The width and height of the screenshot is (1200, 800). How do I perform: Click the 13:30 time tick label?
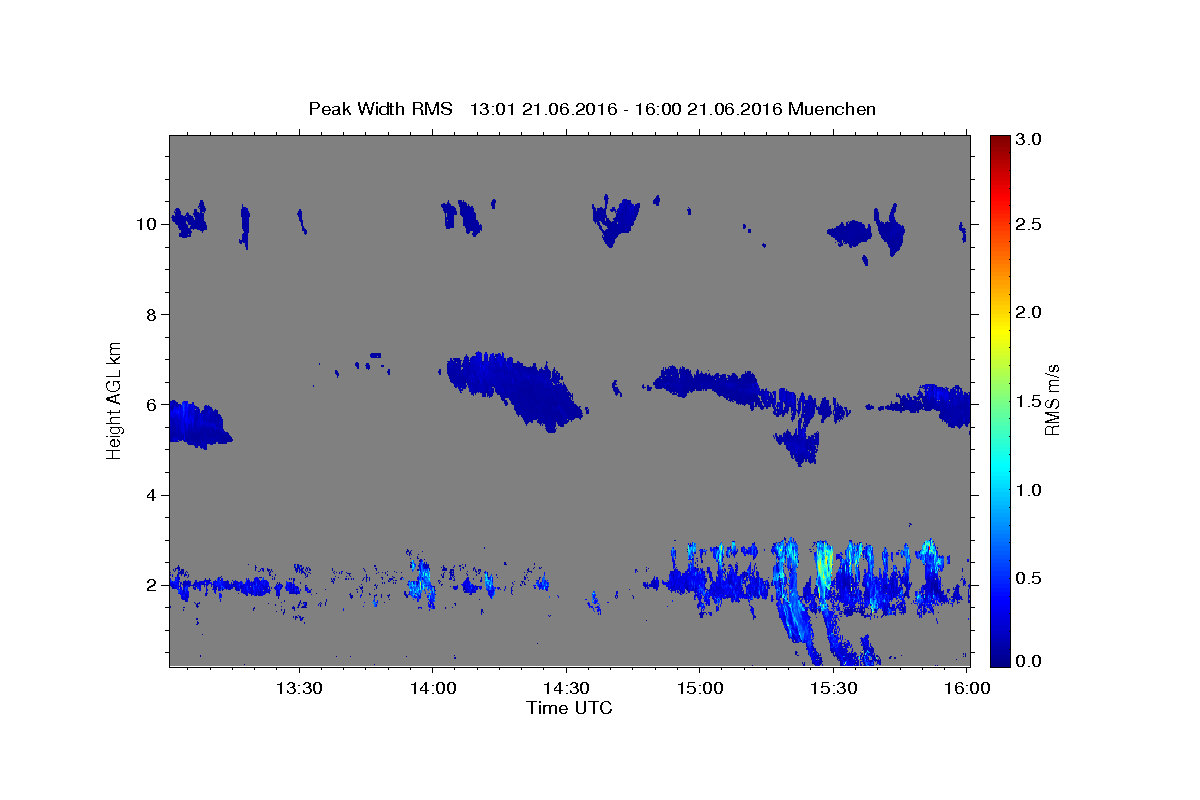[x=299, y=689]
